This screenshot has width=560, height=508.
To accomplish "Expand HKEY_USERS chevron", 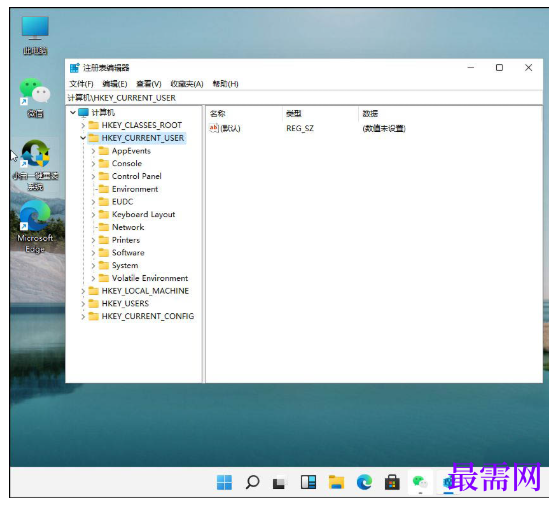I will click(83, 304).
